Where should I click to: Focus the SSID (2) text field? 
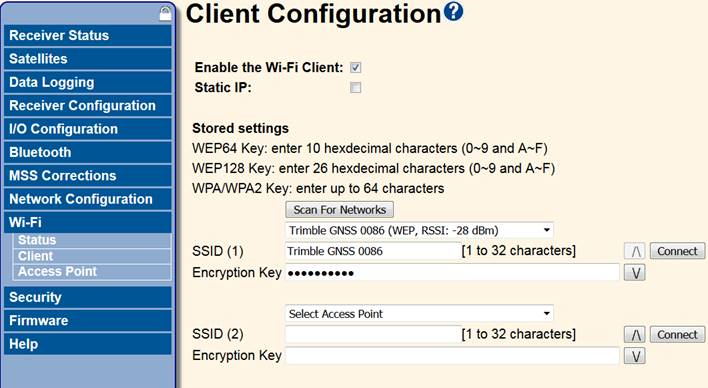(373, 334)
